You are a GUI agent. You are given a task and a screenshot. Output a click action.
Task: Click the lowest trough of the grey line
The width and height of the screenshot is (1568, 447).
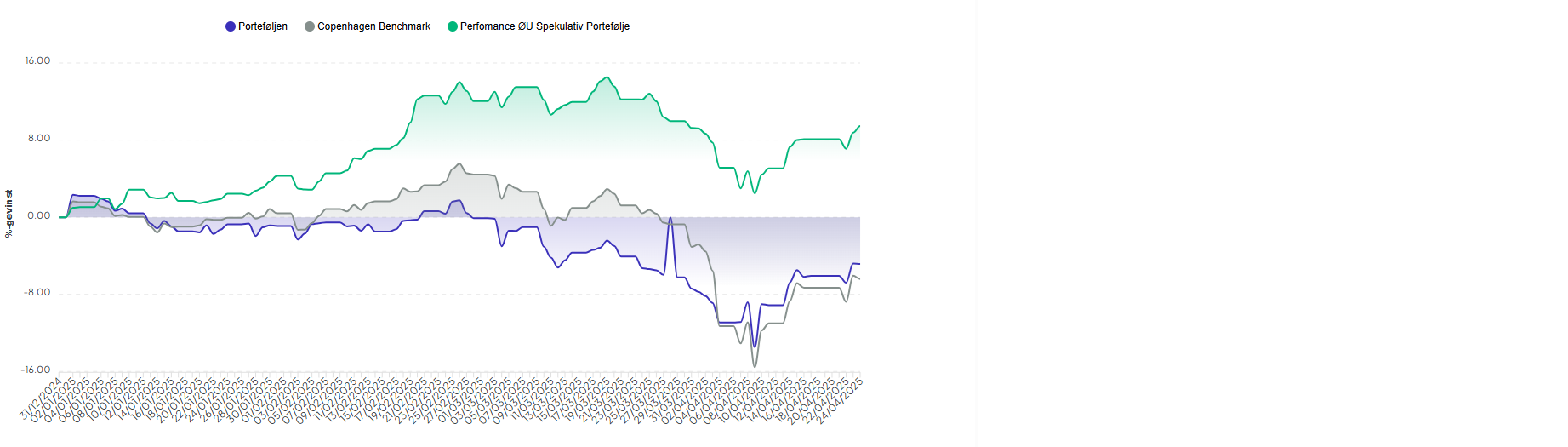pyautogui.click(x=755, y=366)
